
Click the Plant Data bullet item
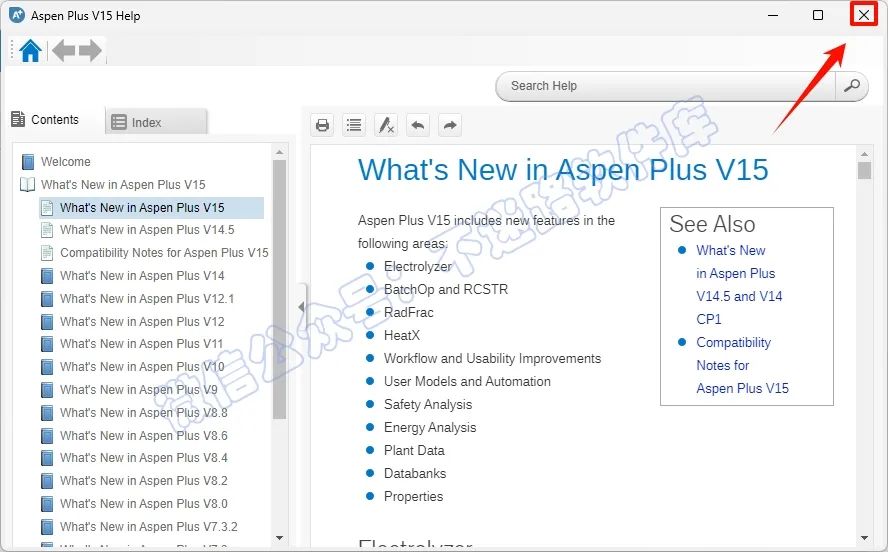[414, 450]
